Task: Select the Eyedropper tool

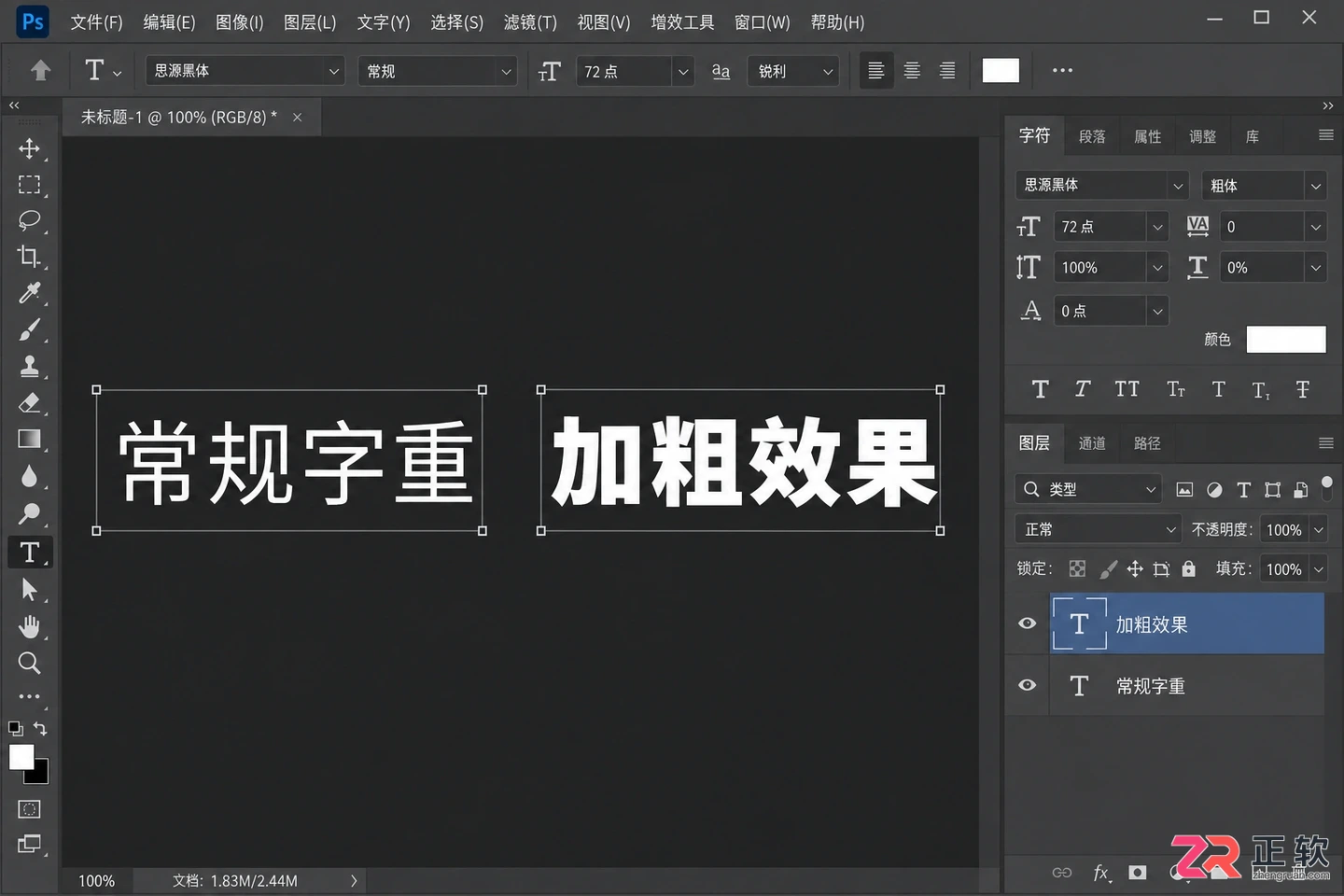Action: pos(30,293)
